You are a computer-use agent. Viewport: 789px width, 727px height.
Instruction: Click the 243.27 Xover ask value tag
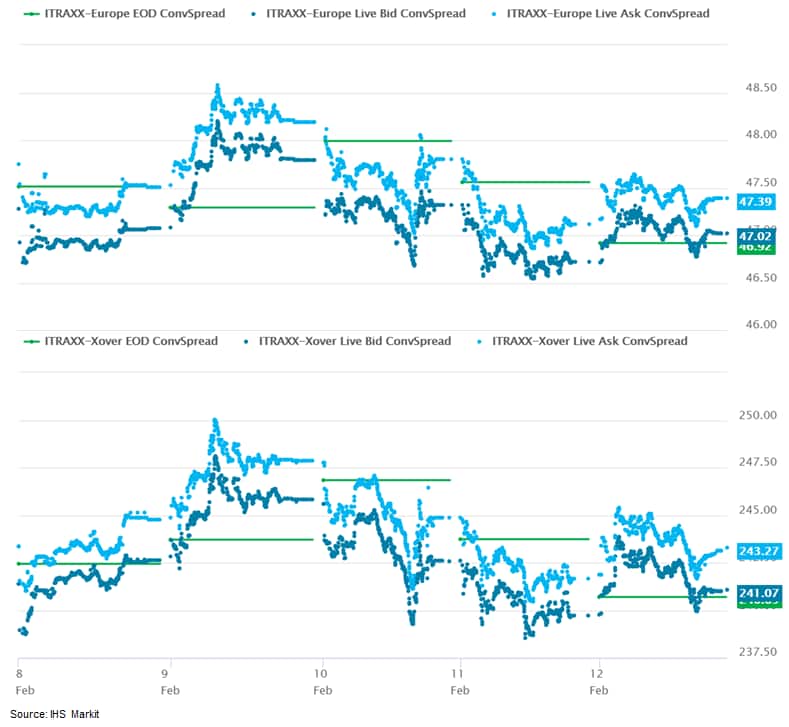pos(758,551)
